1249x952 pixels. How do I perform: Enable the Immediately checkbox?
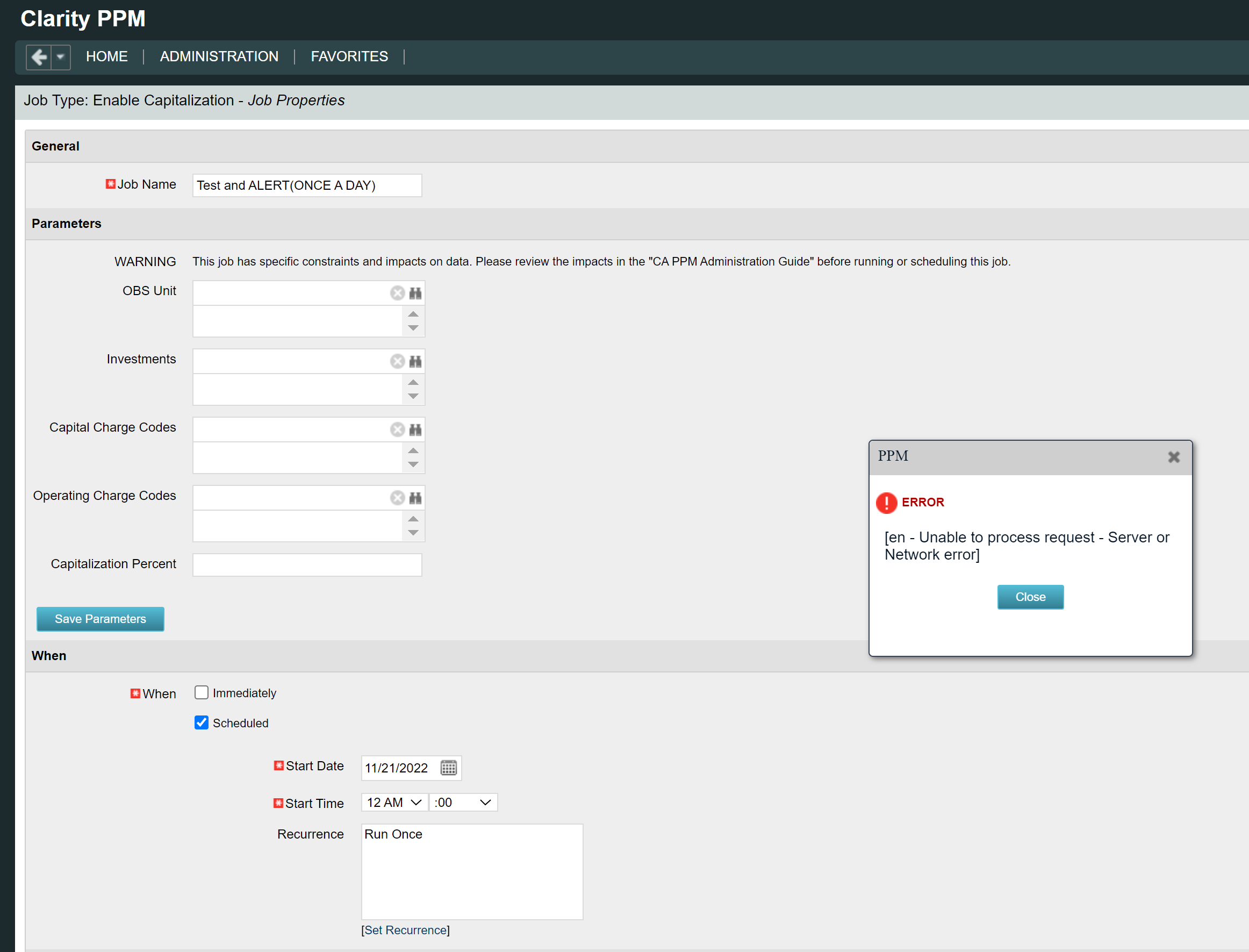[201, 692]
